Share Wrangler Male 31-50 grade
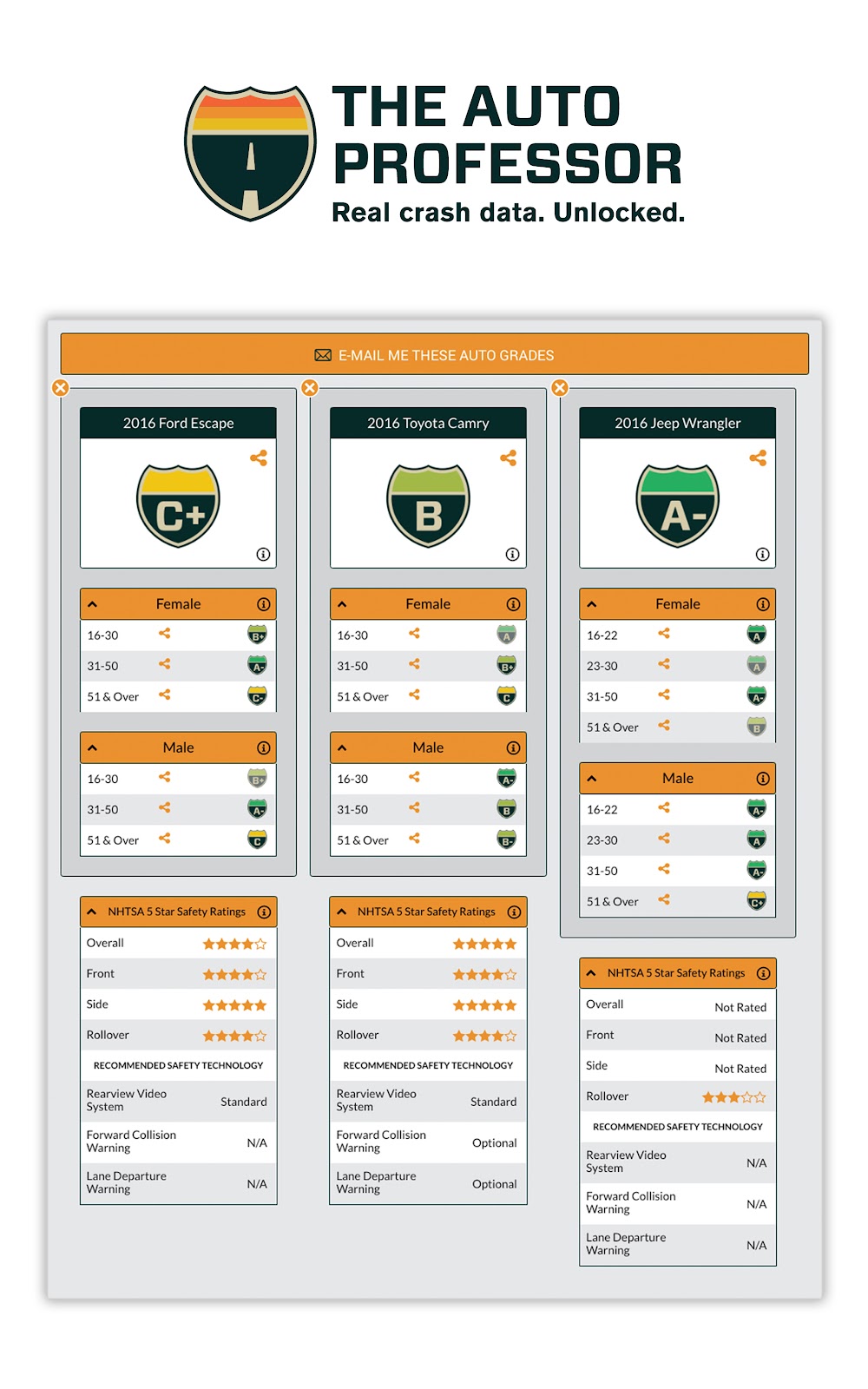 click(x=664, y=869)
